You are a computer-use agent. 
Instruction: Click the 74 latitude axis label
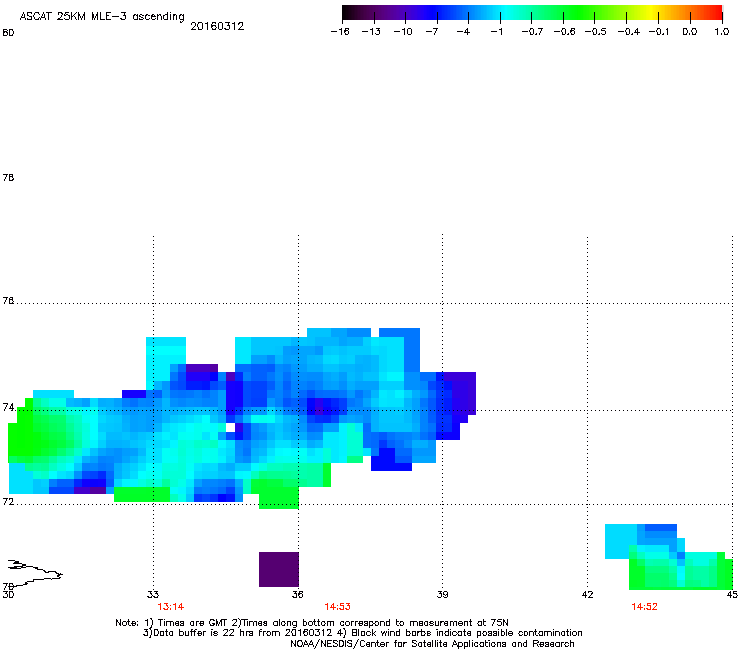(8, 407)
